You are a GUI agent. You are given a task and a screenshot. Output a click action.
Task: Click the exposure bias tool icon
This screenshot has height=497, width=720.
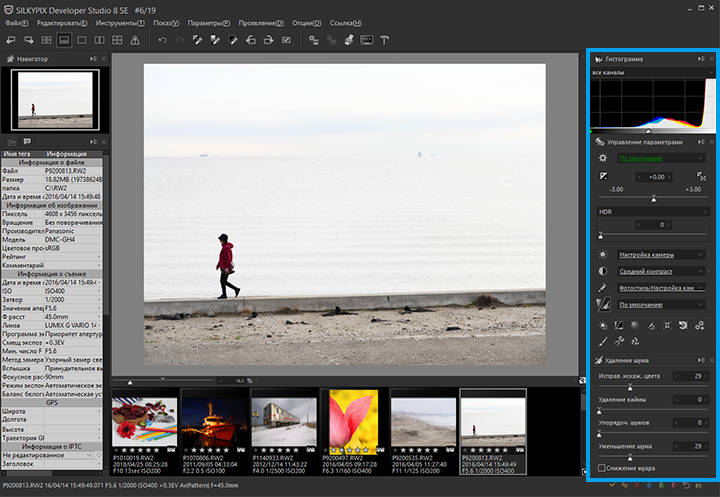coord(603,176)
